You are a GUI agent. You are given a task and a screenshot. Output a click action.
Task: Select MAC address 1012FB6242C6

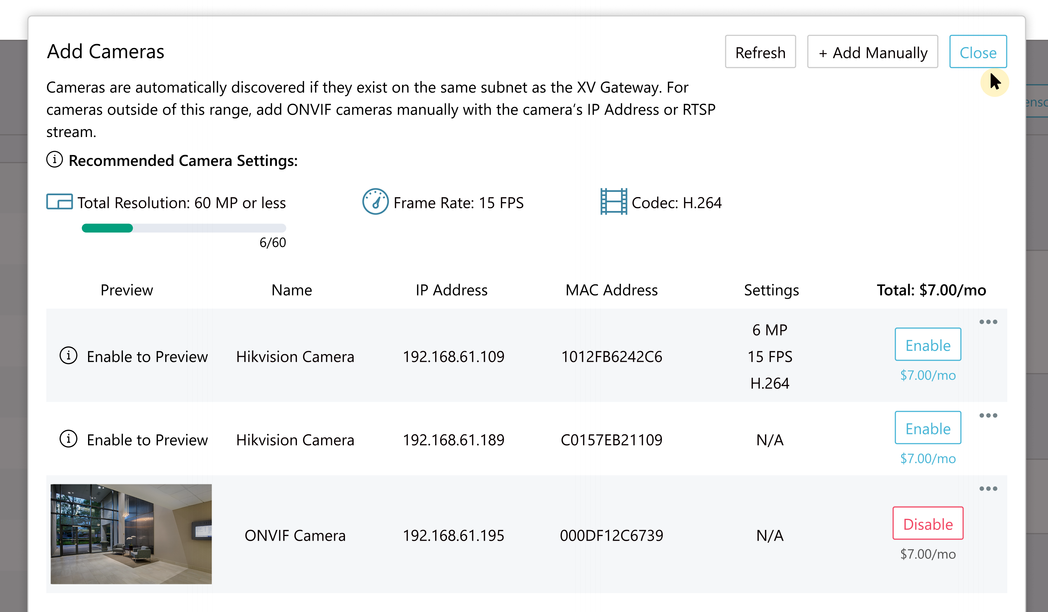612,357
